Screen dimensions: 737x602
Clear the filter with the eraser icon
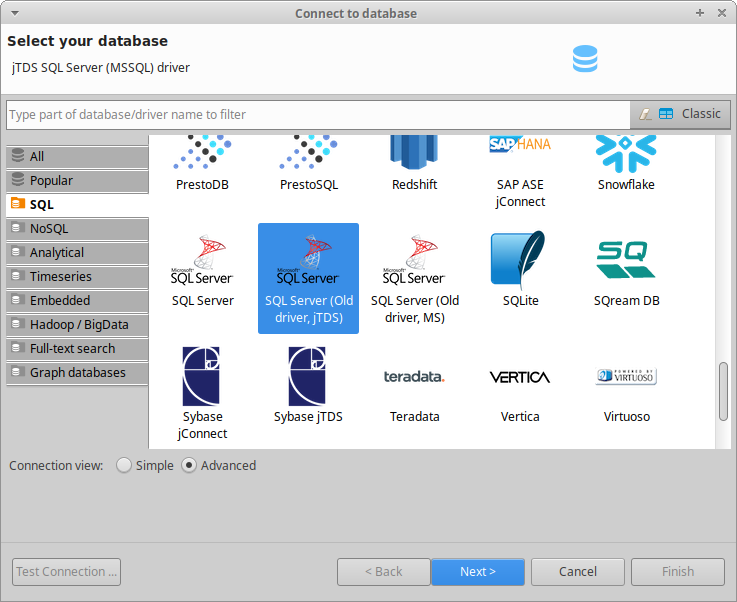coord(645,114)
